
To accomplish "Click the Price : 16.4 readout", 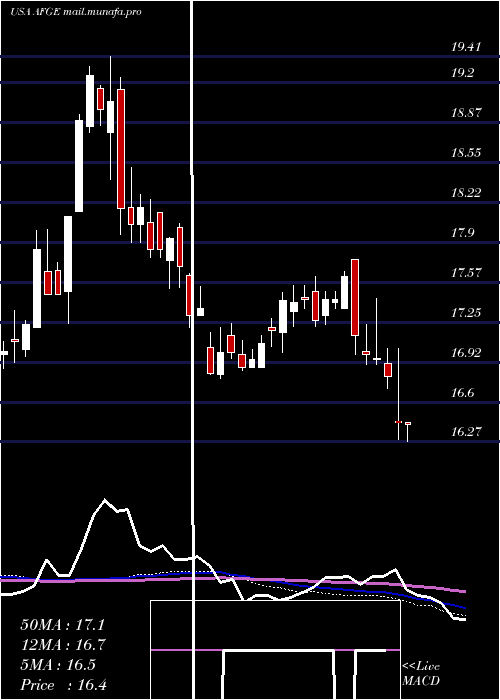I will [63, 685].
